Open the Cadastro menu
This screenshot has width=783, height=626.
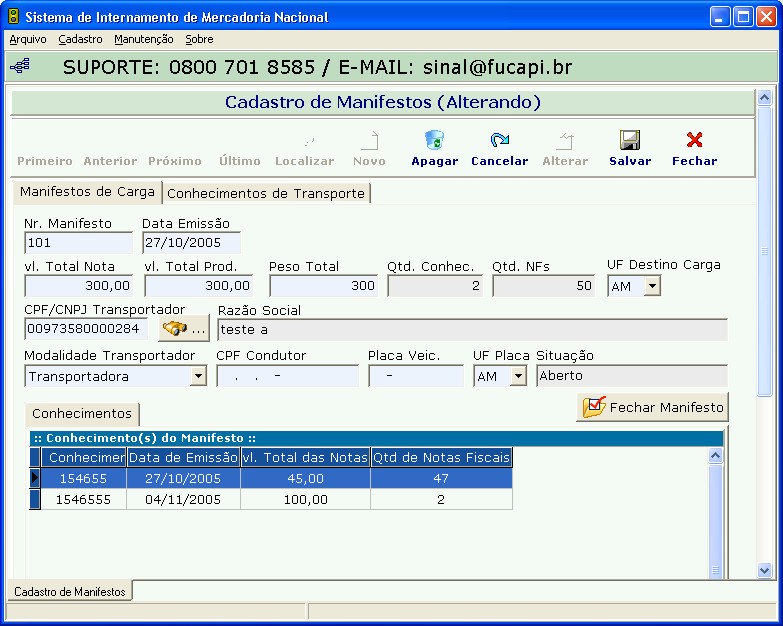click(x=80, y=39)
